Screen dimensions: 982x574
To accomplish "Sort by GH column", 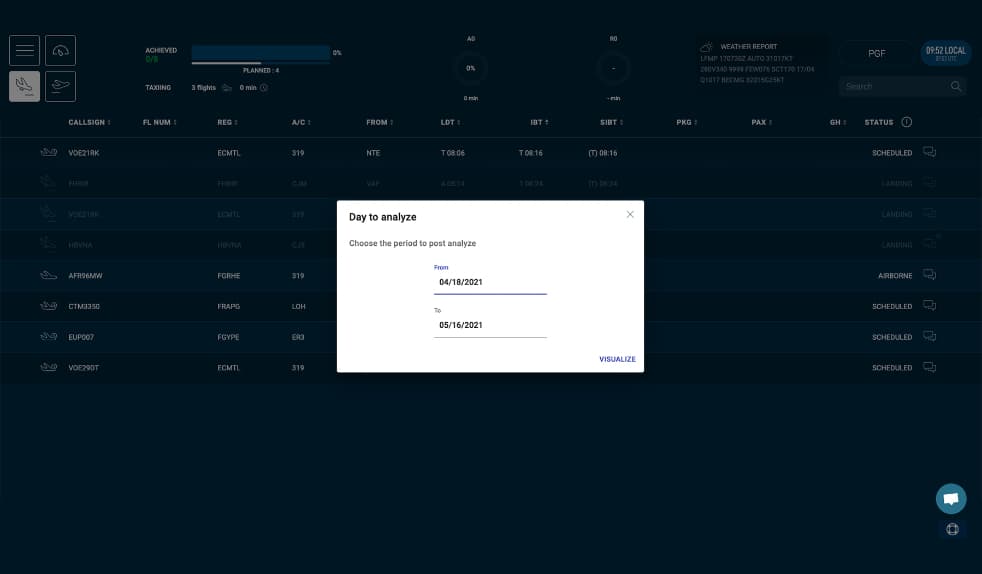I will (838, 123).
